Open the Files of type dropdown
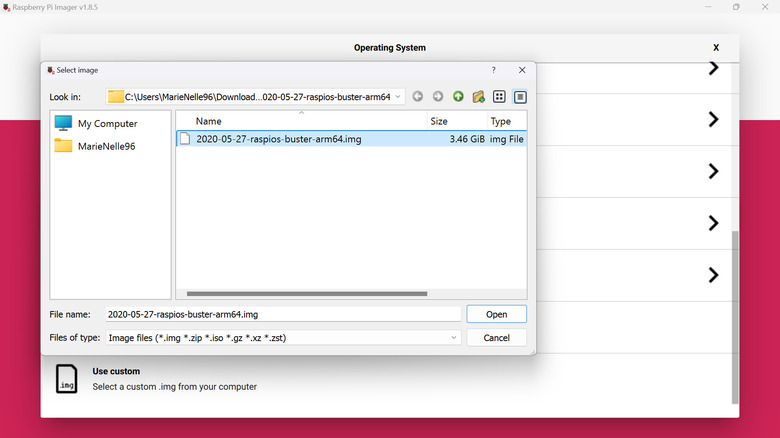This screenshot has width=780, height=438. 454,338
